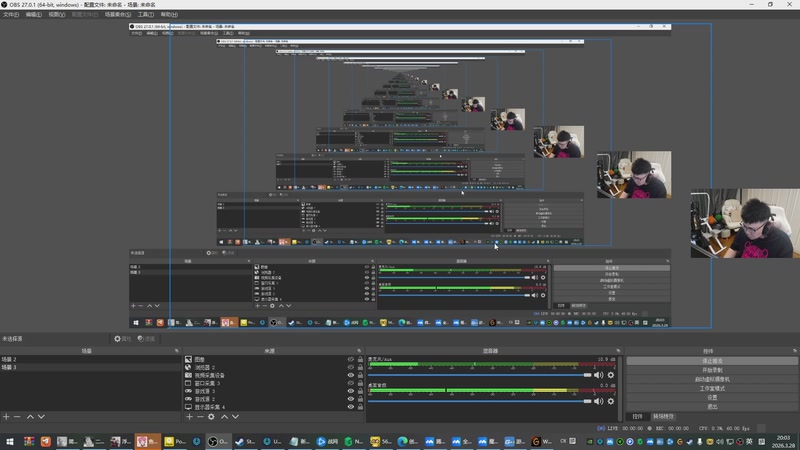Click the 显示器采集 4 monitor icon
This screenshot has height=450, width=800.
tap(188, 407)
